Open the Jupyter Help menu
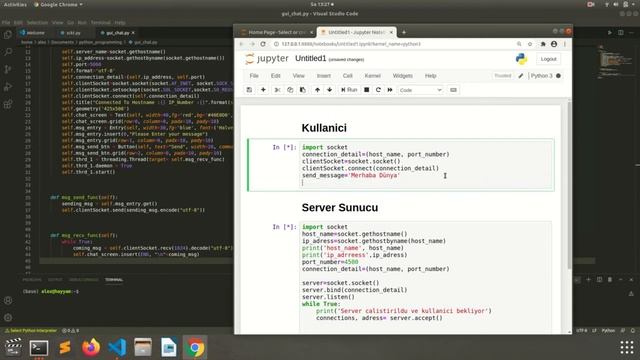Image resolution: width=640 pixels, height=360 pixels. point(430,76)
